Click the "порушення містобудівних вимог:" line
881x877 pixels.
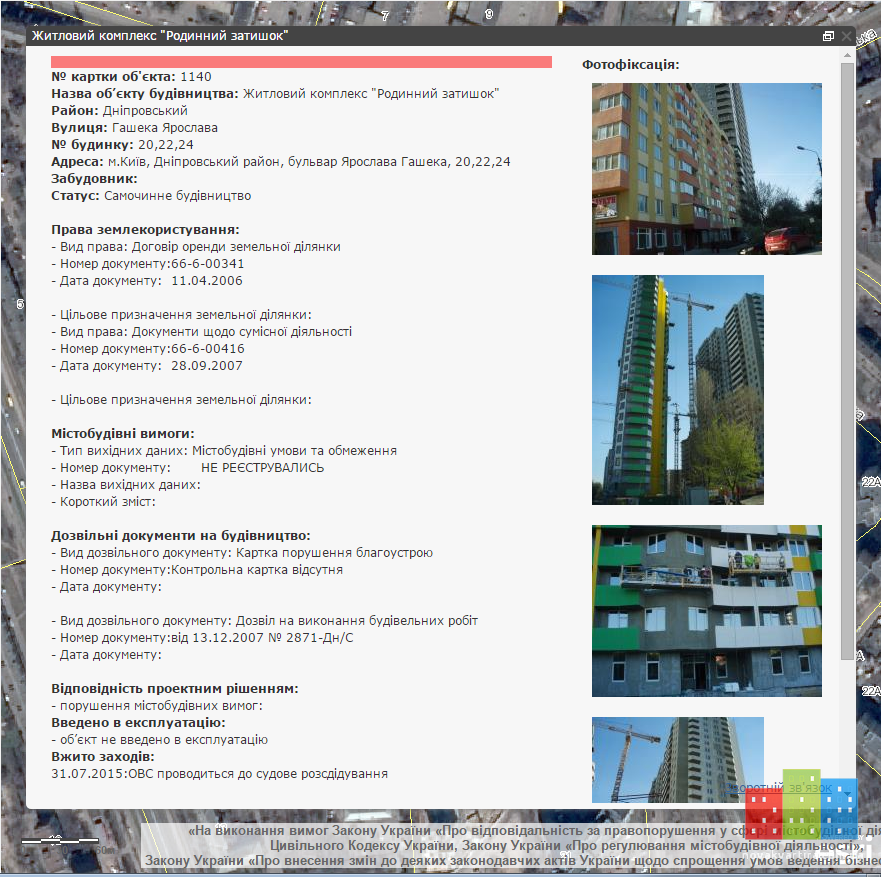pos(157,706)
